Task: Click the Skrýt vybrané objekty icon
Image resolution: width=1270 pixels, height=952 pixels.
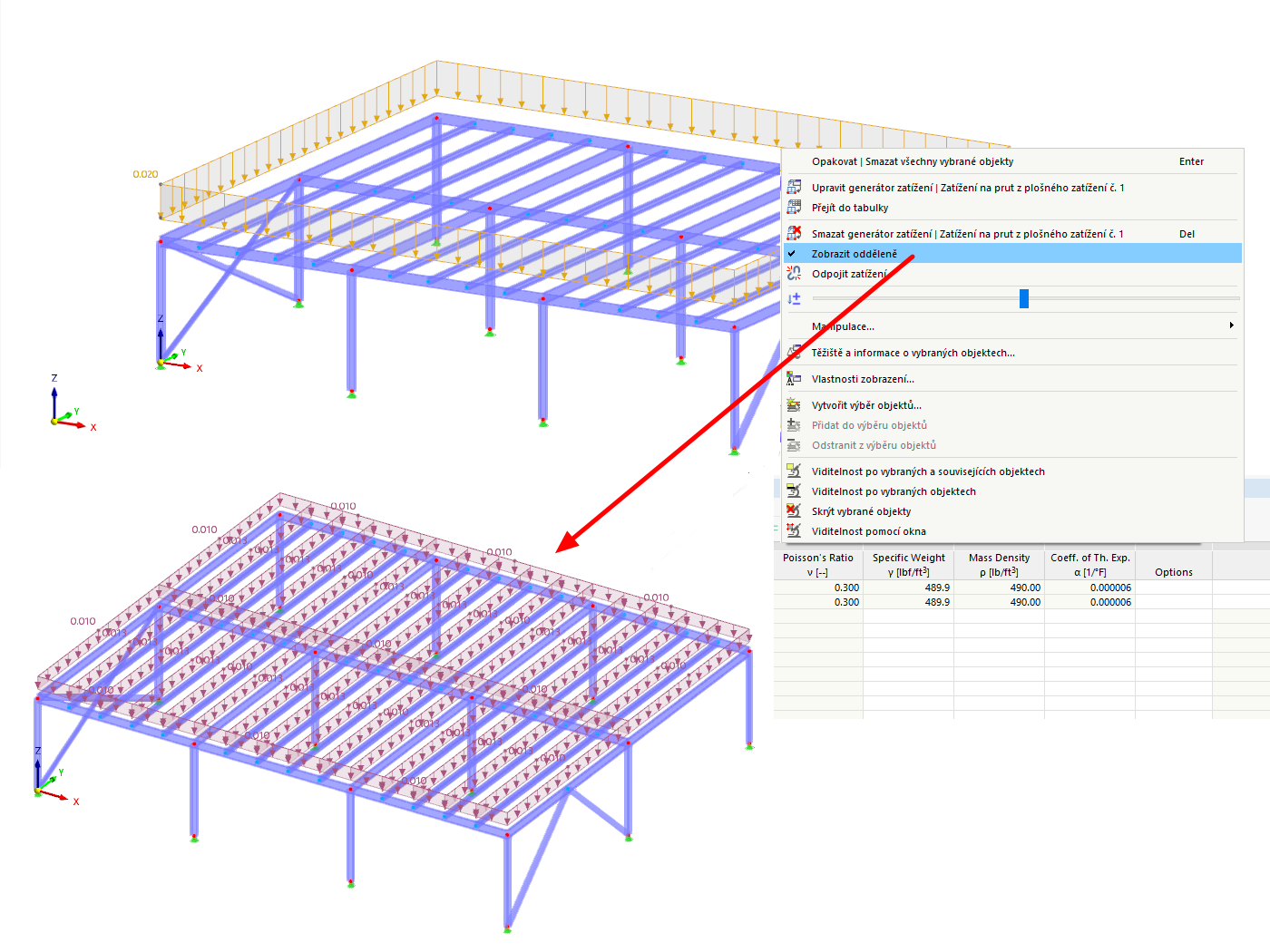Action: 794,510
